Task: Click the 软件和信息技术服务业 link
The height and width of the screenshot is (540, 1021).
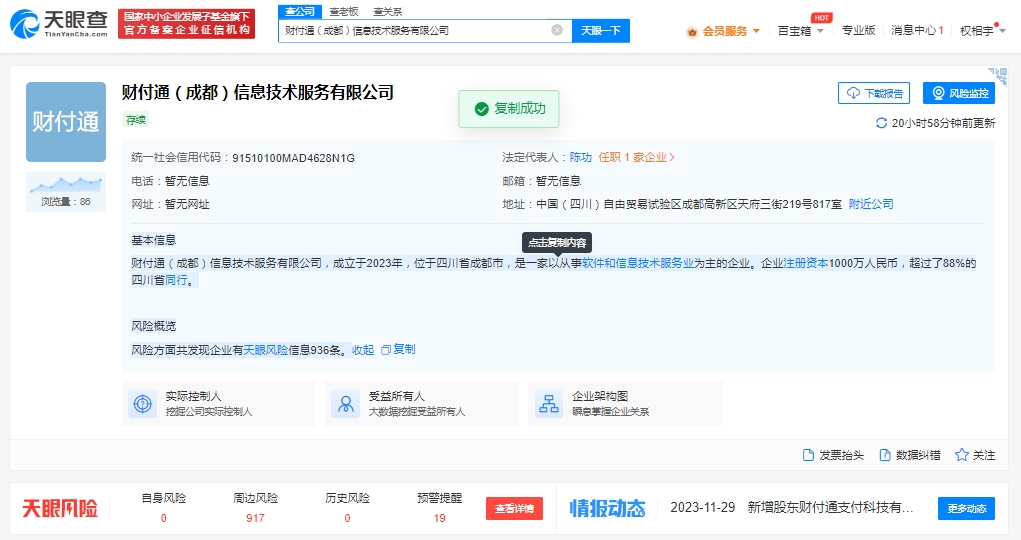Action: tap(637, 263)
